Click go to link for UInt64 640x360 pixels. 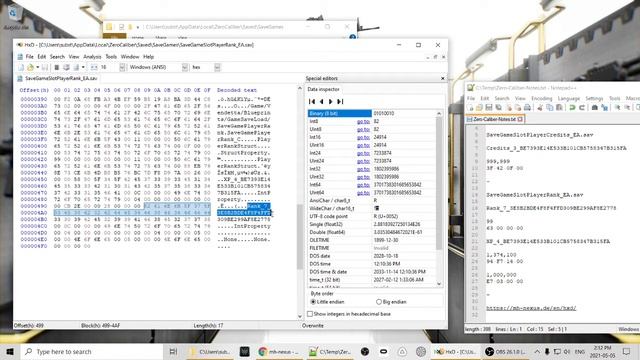click(363, 192)
